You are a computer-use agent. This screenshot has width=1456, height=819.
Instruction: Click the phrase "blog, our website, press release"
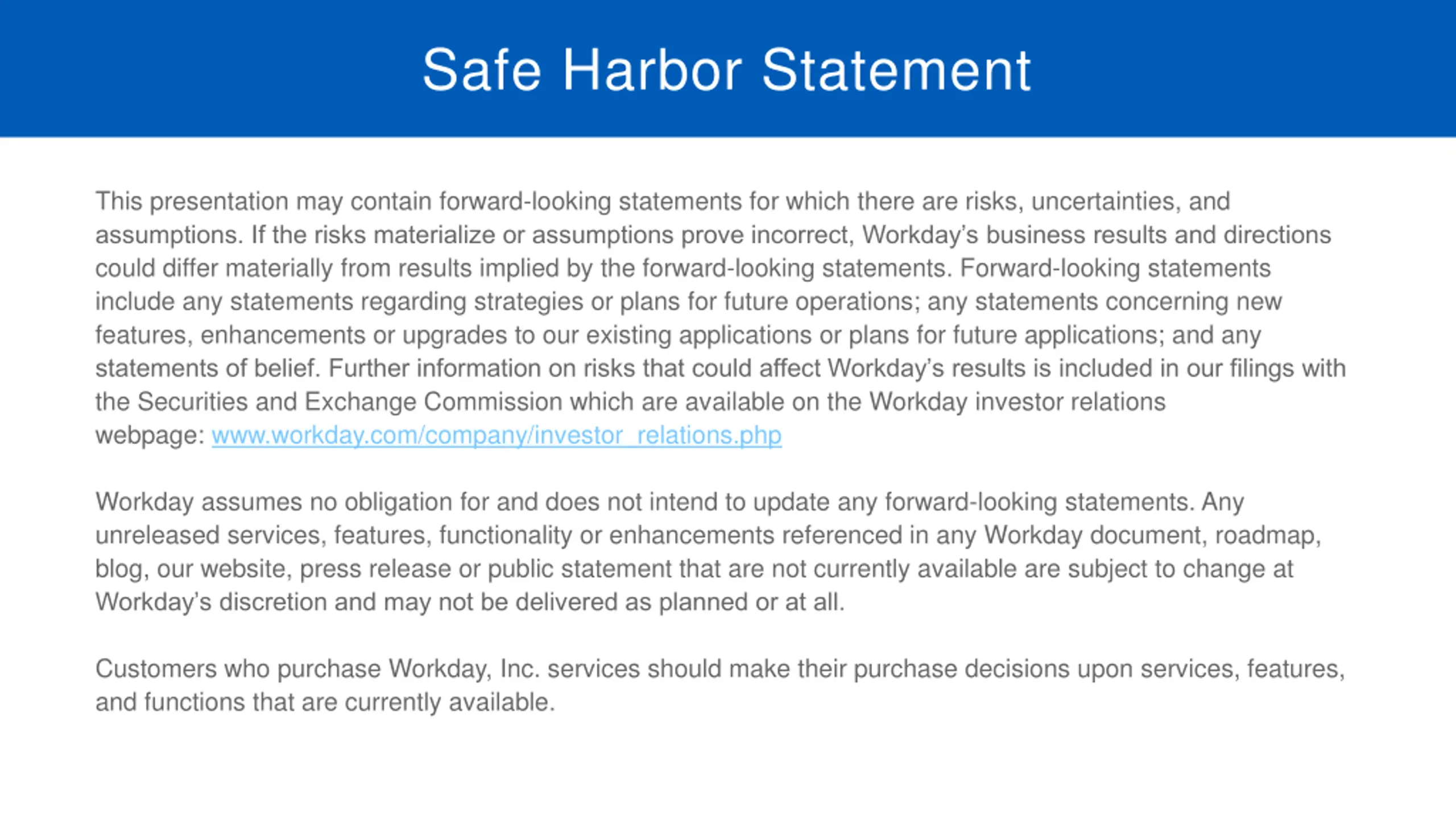(273, 569)
